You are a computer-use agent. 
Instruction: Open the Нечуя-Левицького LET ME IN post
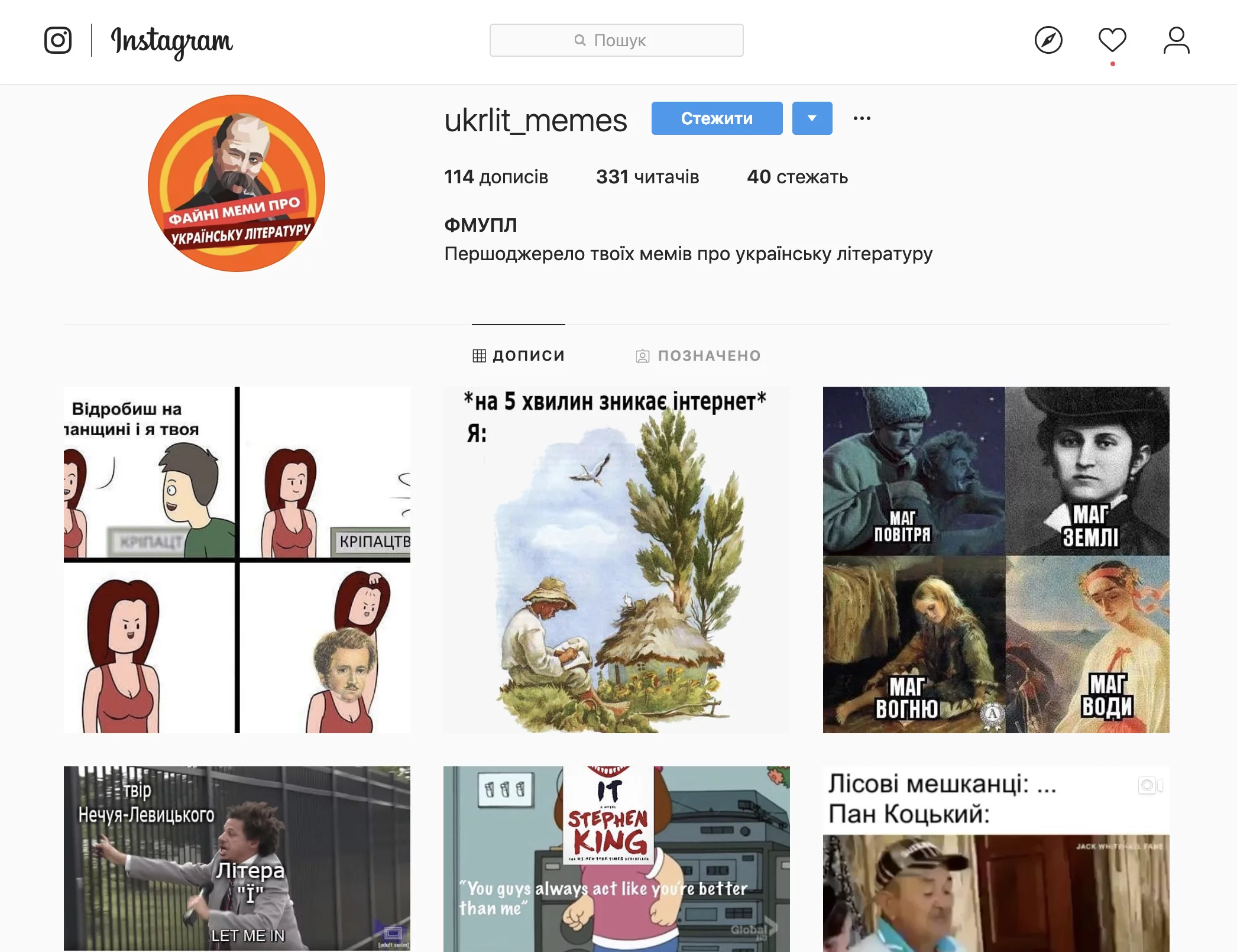237,859
